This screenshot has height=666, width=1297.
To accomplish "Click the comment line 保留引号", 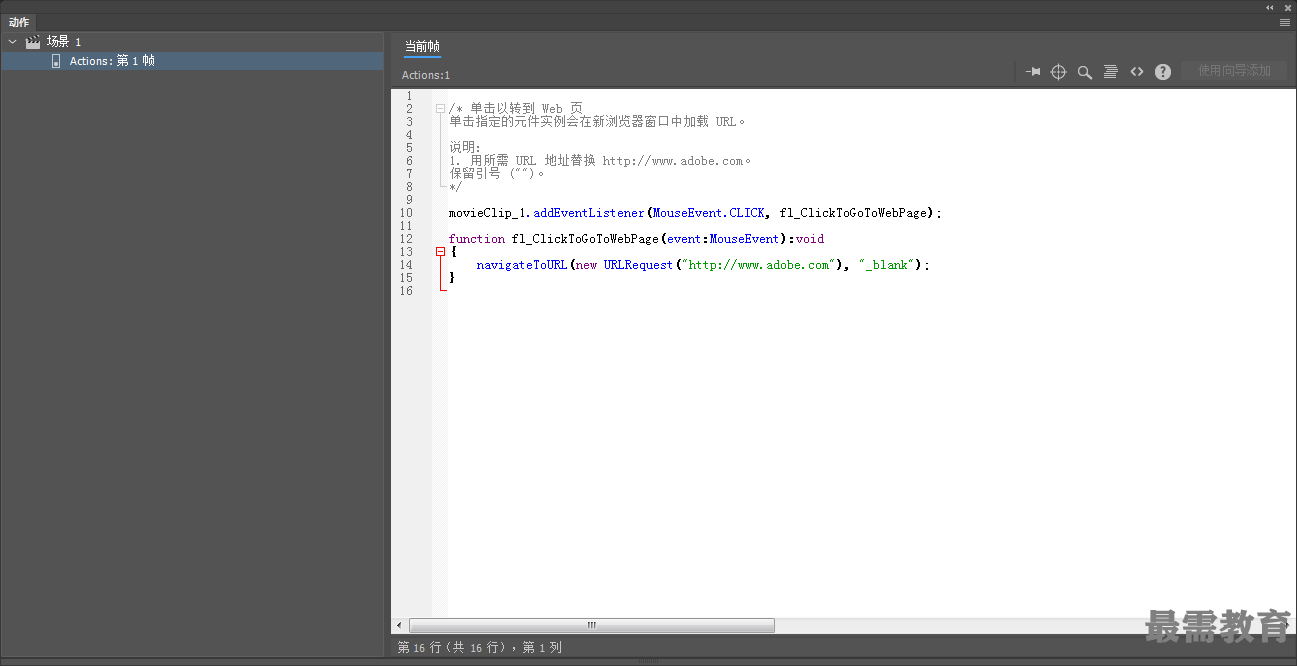I will tap(497, 173).
